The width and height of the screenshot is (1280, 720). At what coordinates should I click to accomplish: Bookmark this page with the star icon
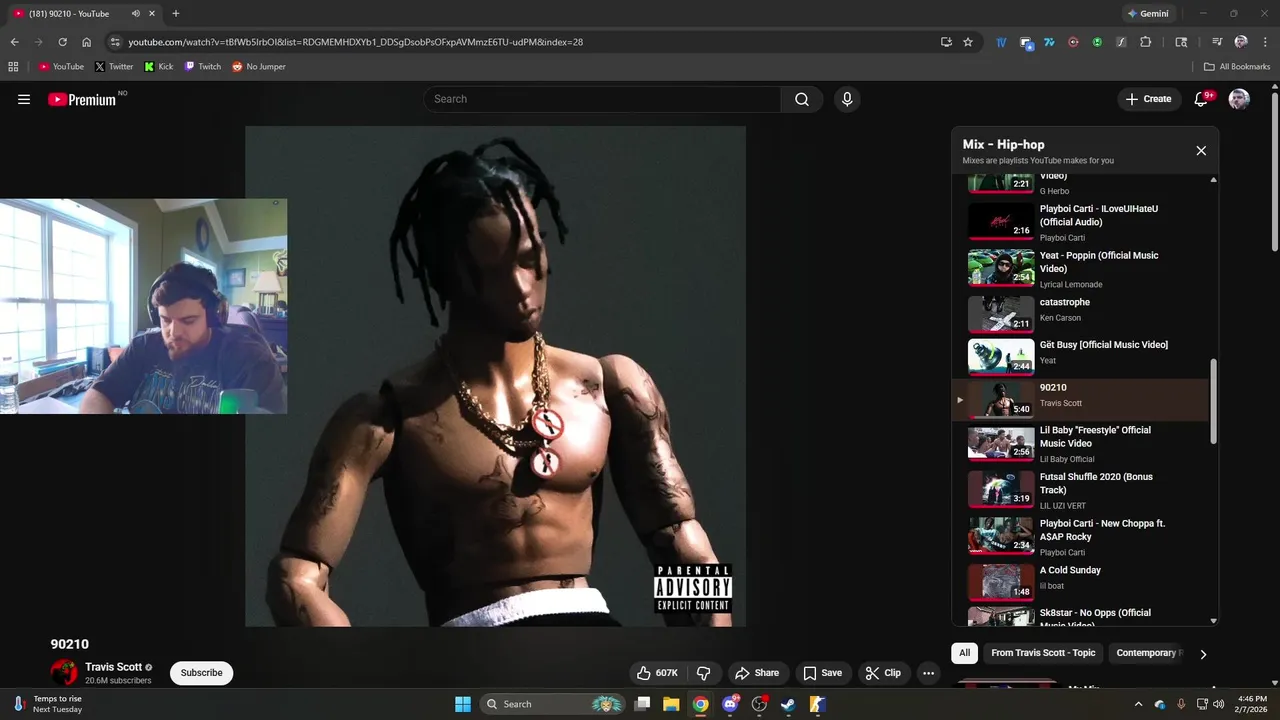(968, 42)
